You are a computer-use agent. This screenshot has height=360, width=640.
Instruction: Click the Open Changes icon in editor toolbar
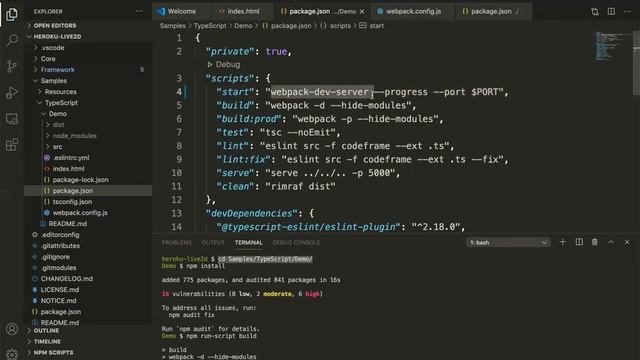pos(595,11)
